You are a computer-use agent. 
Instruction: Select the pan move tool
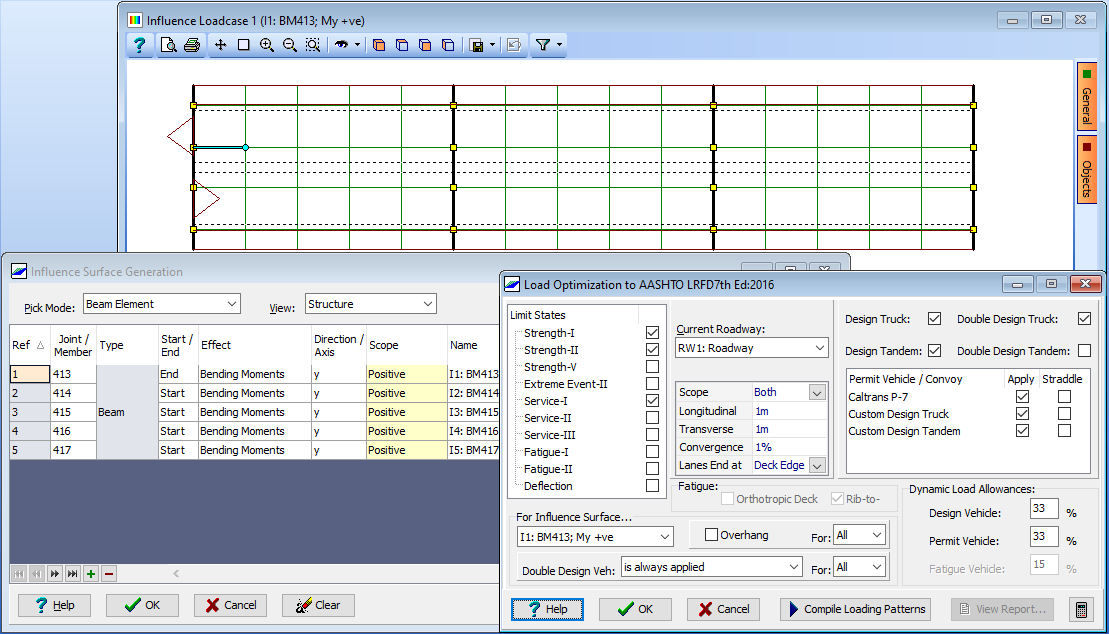(x=221, y=45)
